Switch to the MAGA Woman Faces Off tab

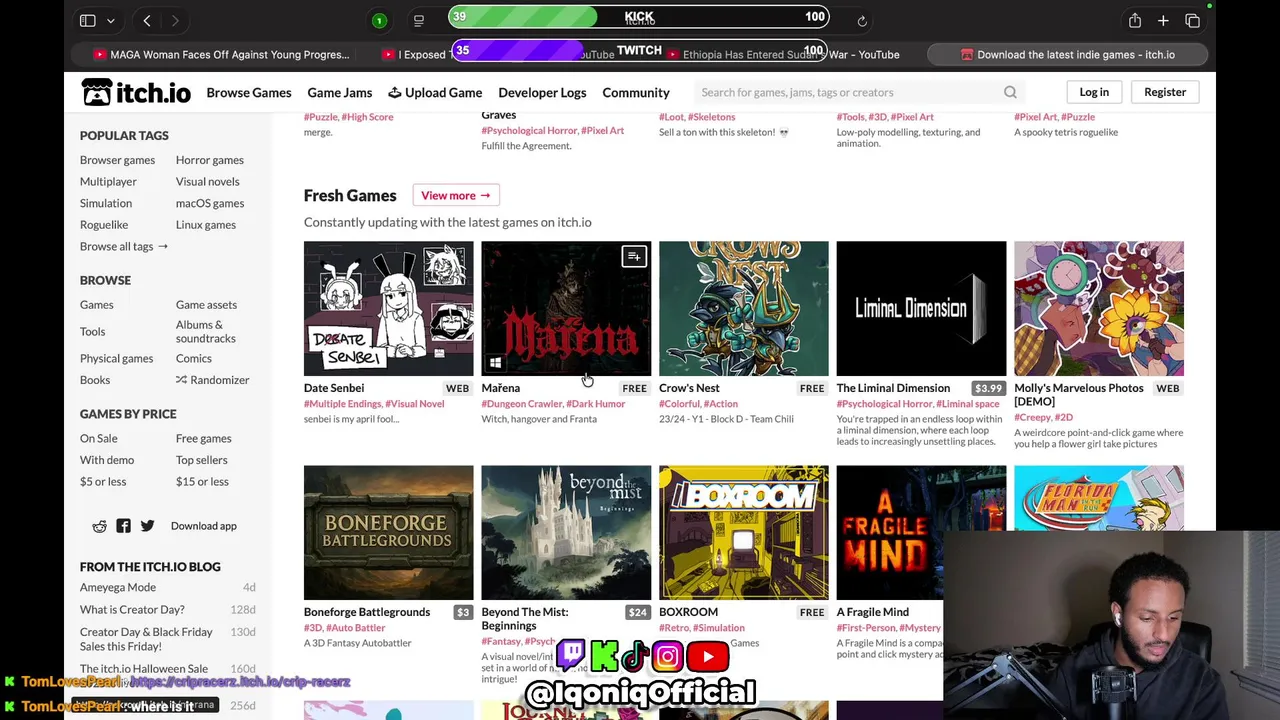point(221,54)
